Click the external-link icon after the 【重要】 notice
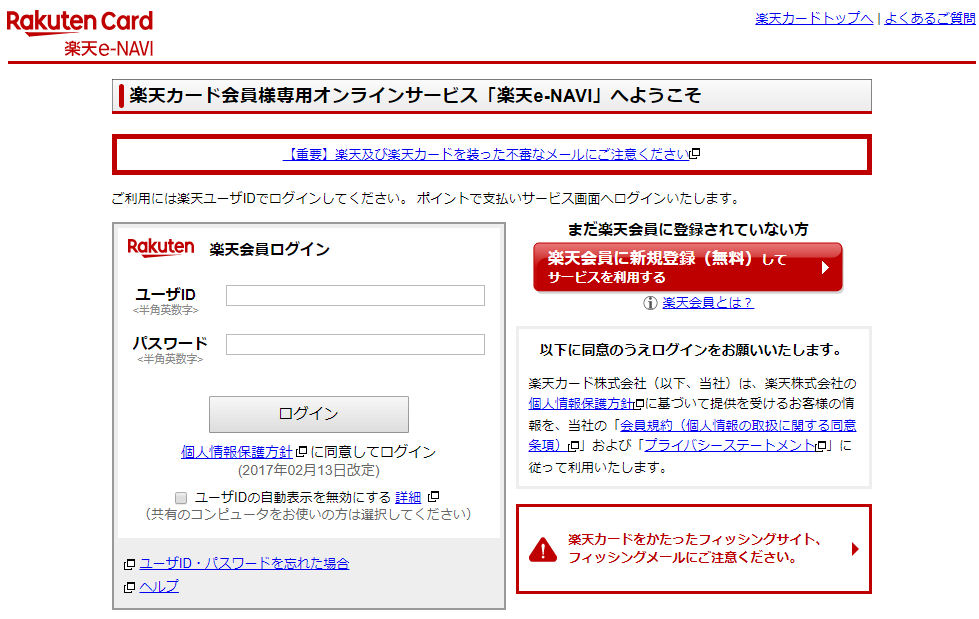Image resolution: width=979 pixels, height=619 pixels. pos(695,153)
